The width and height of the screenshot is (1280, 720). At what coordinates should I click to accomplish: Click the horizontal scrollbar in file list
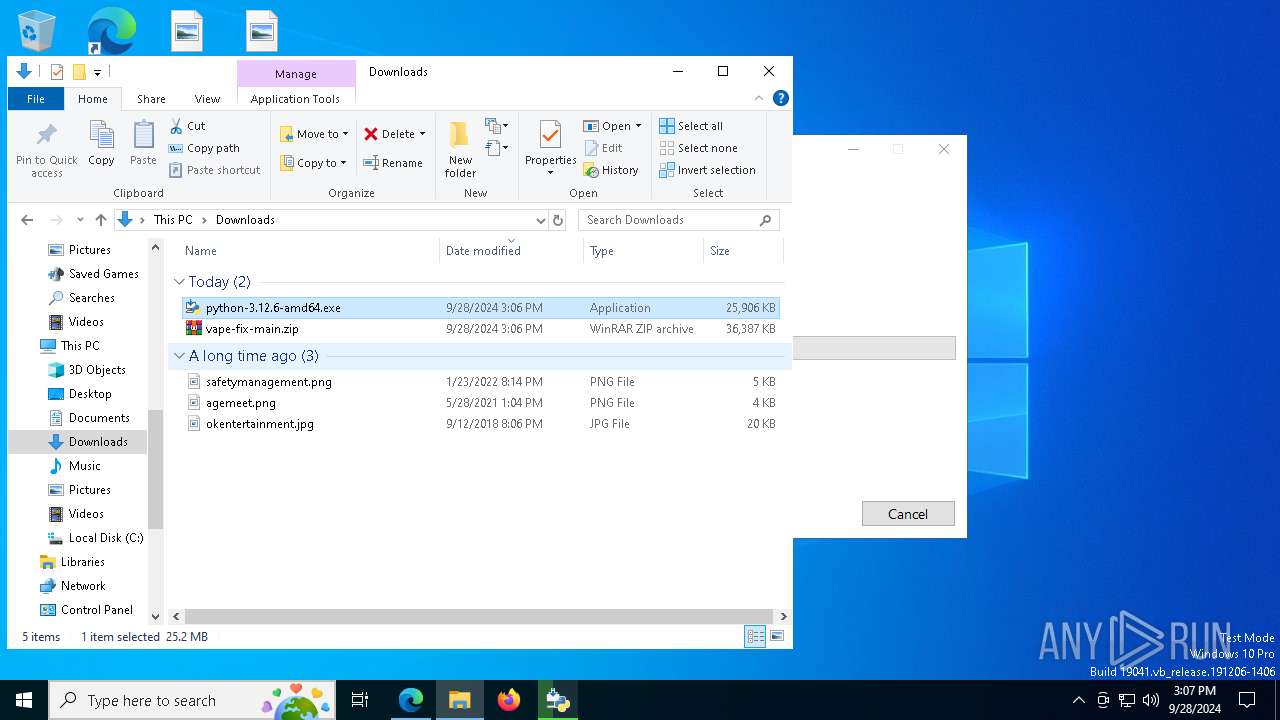[x=479, y=617]
